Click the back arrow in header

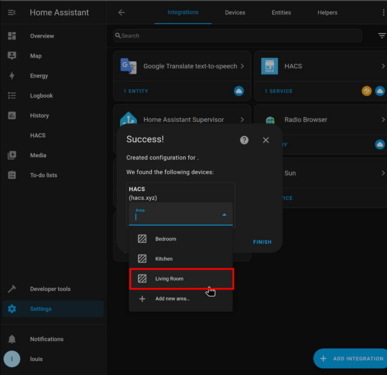coord(122,13)
